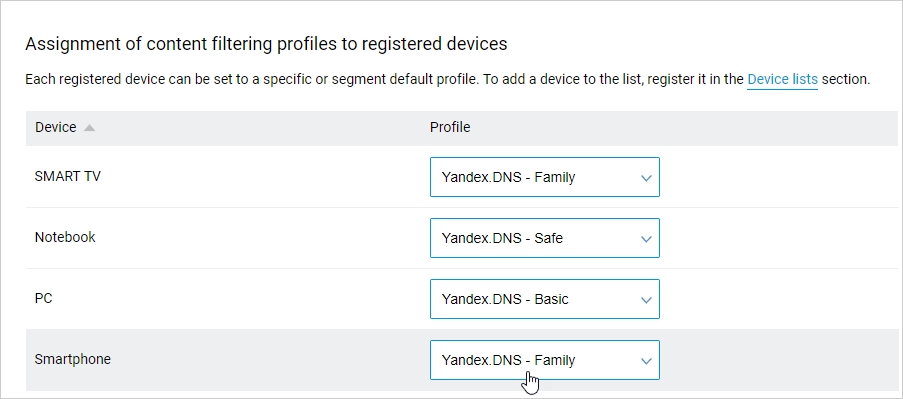Open Smartphone profile dropdown field
Screen dimensions: 903x399
point(545,360)
